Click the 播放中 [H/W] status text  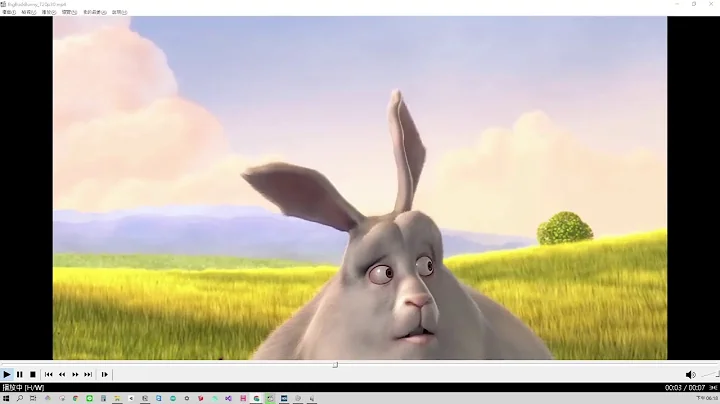[23, 388]
